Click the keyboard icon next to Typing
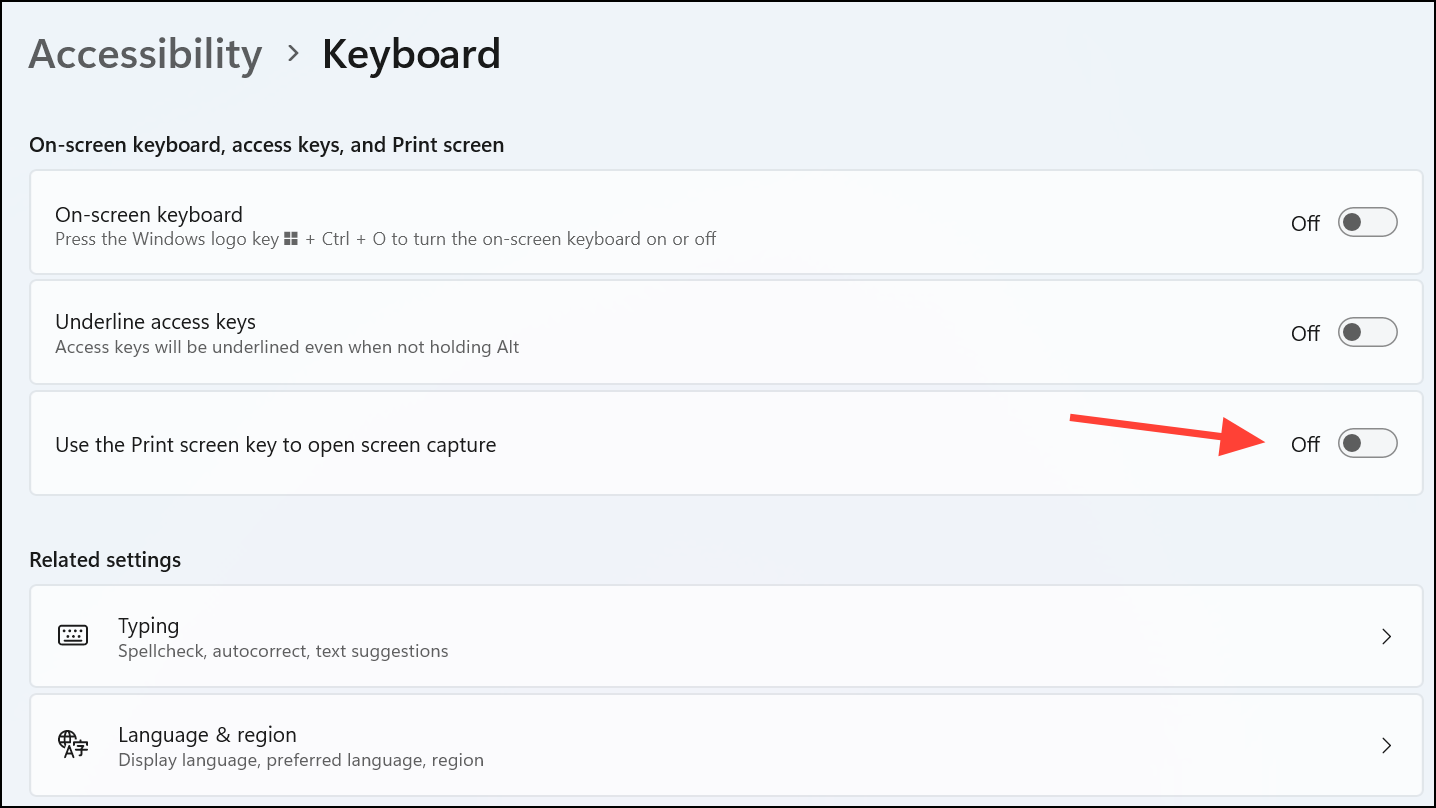Image resolution: width=1436 pixels, height=808 pixels. pyautogui.click(x=72, y=635)
